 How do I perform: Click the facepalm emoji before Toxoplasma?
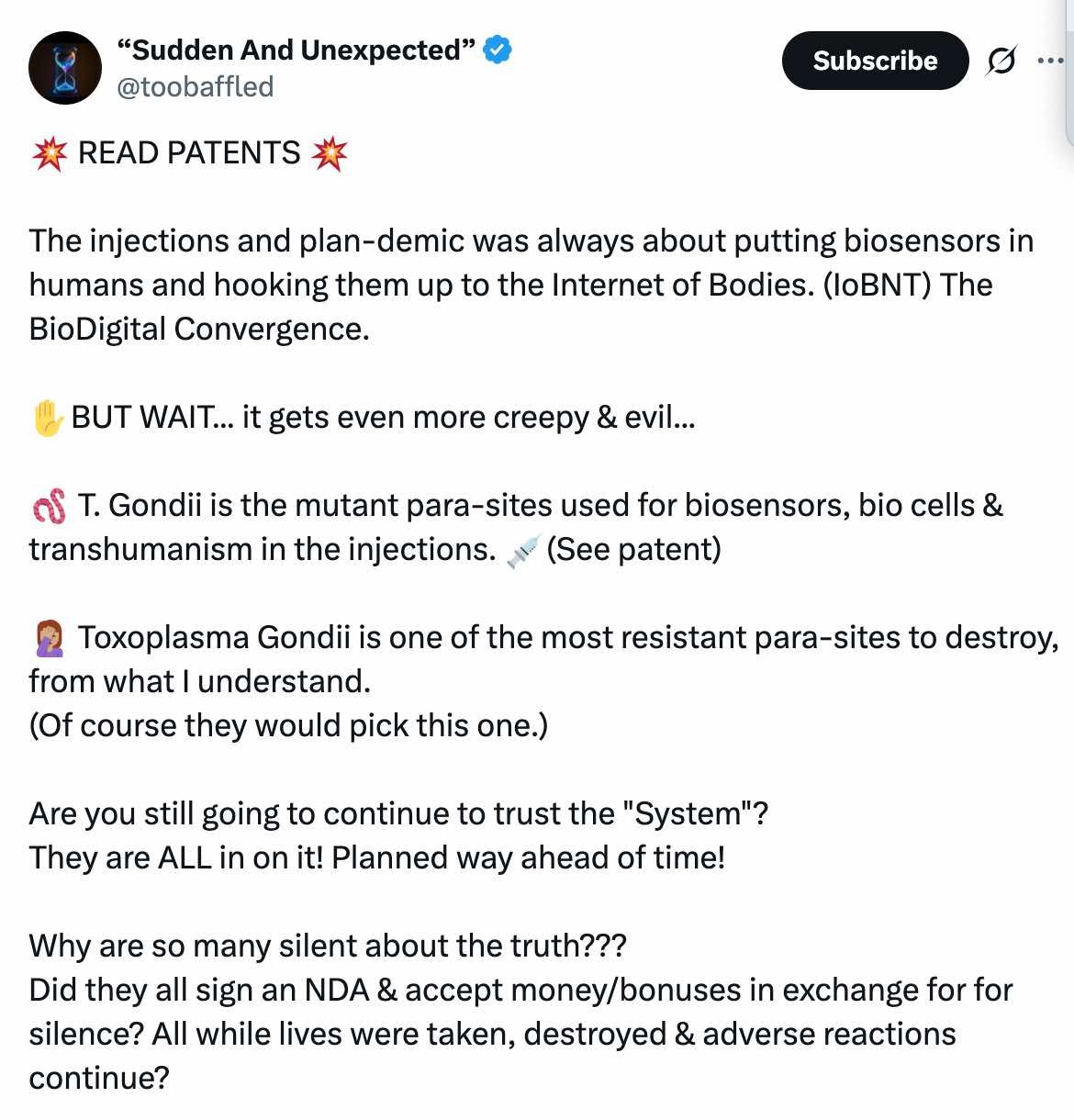click(49, 638)
